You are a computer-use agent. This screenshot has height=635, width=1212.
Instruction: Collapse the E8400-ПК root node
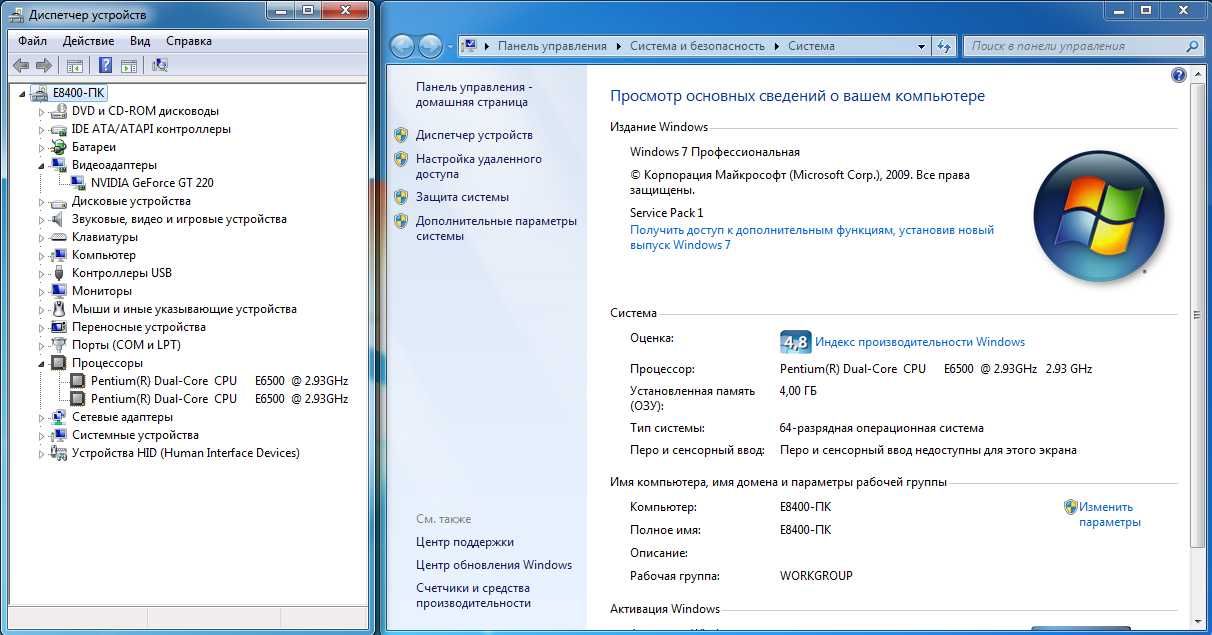click(24, 93)
